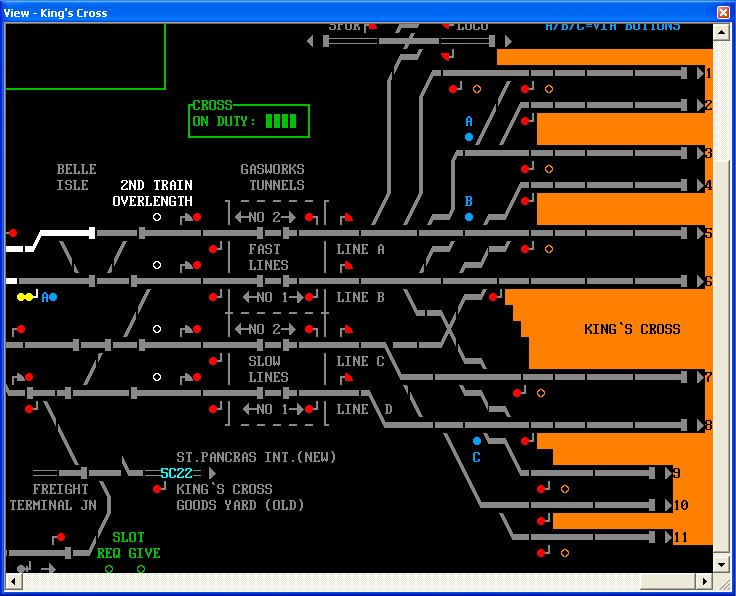This screenshot has height=596, width=736.
Task: Click red shunt signal above LINE A label
Action: point(348,217)
